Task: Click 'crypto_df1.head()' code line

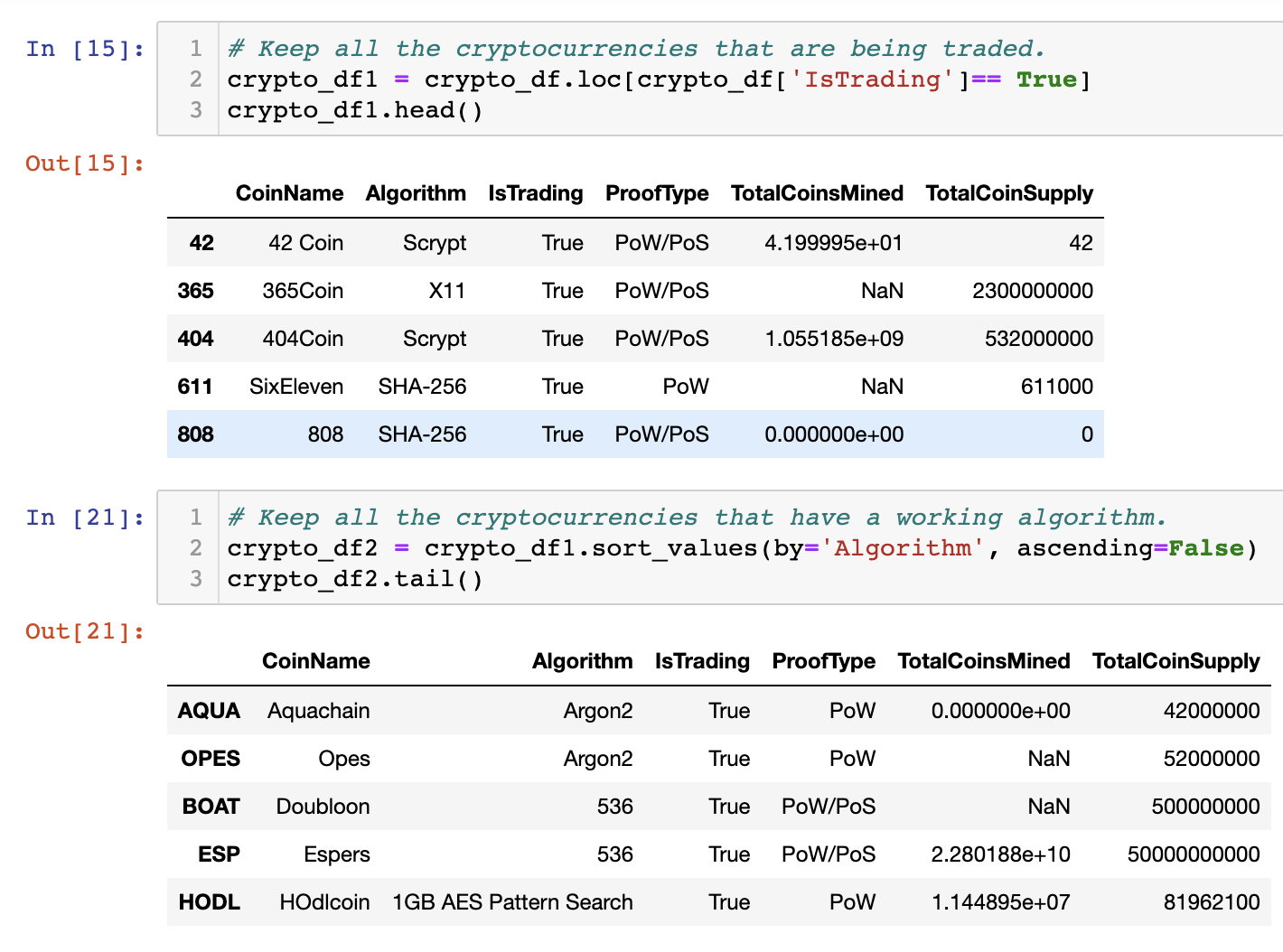Action: point(355,110)
